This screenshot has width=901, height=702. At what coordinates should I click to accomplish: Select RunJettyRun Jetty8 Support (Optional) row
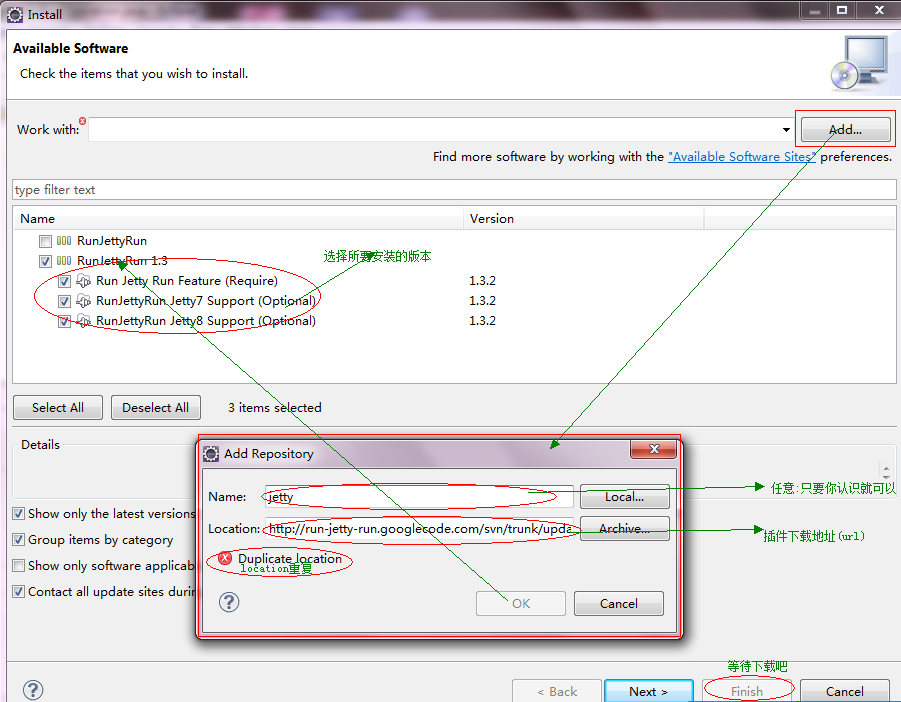pos(206,321)
